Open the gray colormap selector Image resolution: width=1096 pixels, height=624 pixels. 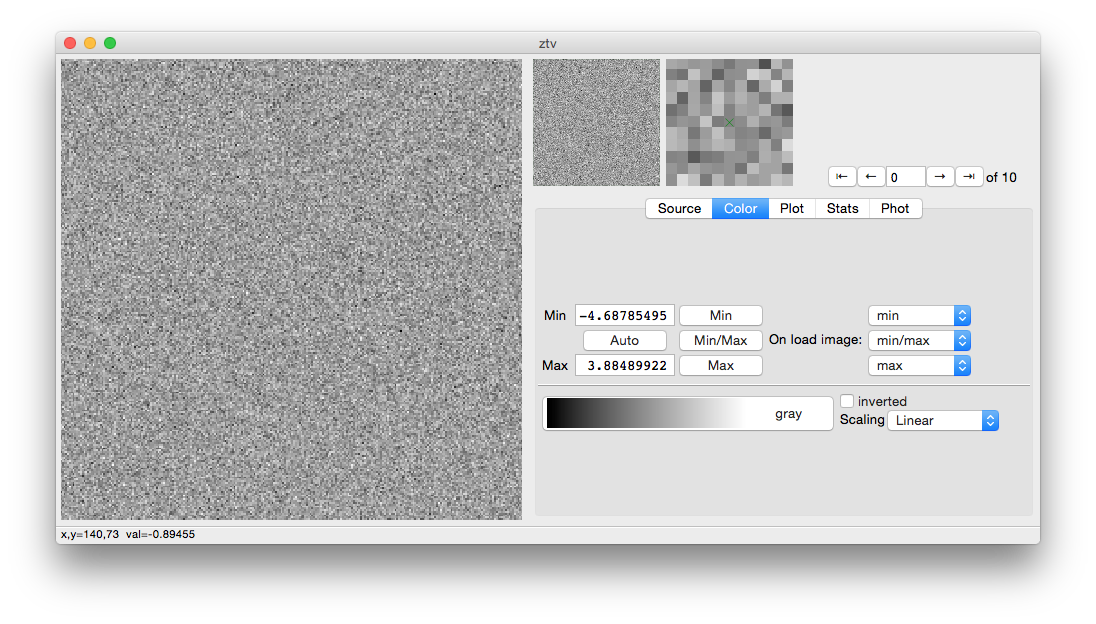688,414
